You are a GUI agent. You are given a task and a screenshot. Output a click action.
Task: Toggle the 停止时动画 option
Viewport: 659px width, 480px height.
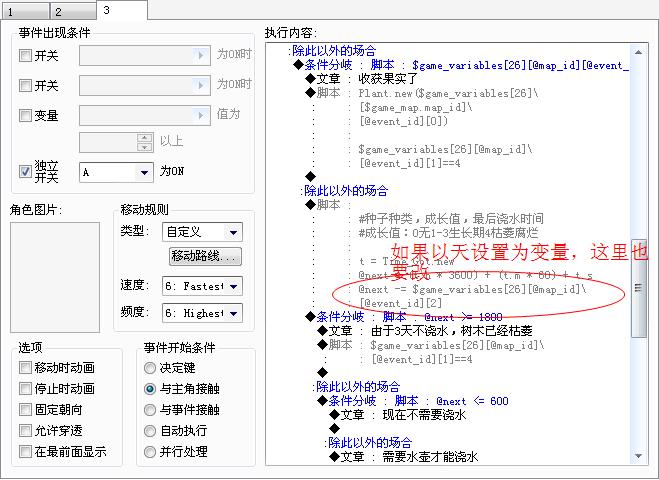(25, 389)
